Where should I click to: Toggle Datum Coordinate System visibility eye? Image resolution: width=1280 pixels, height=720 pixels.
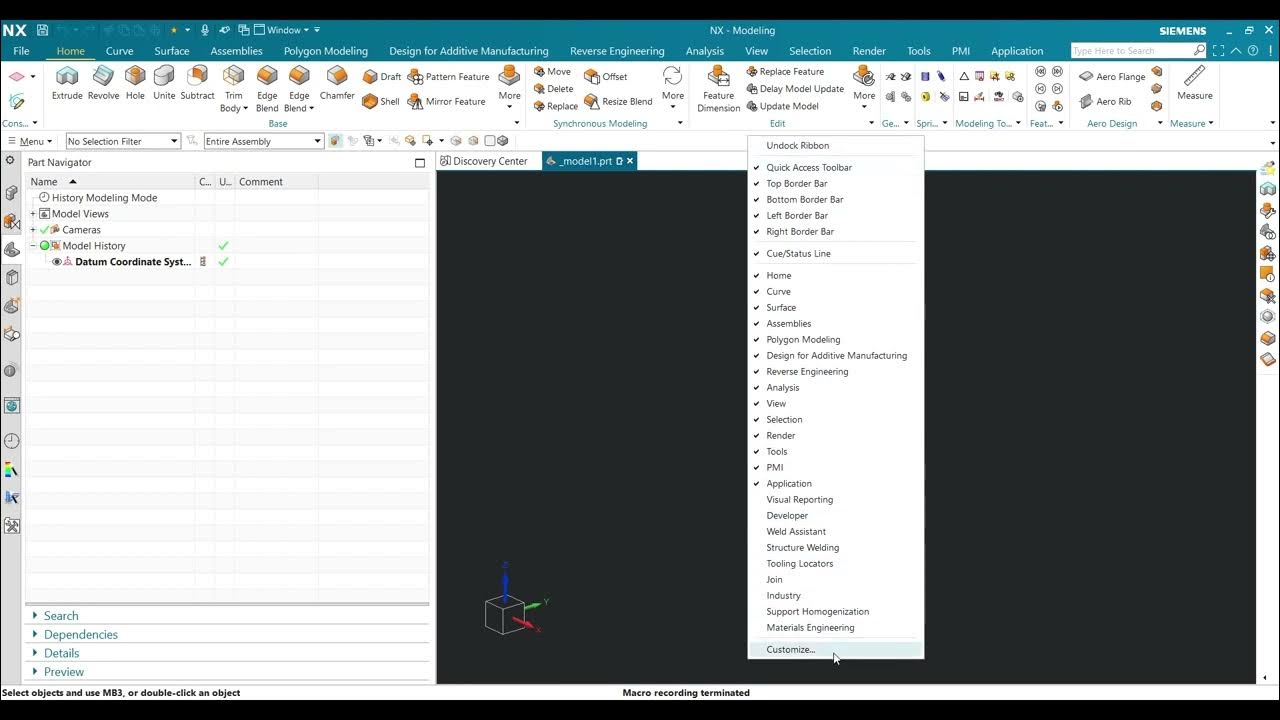pos(56,262)
